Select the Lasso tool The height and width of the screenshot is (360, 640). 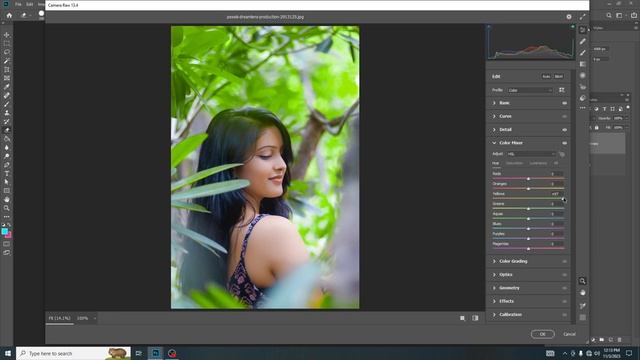click(7, 52)
